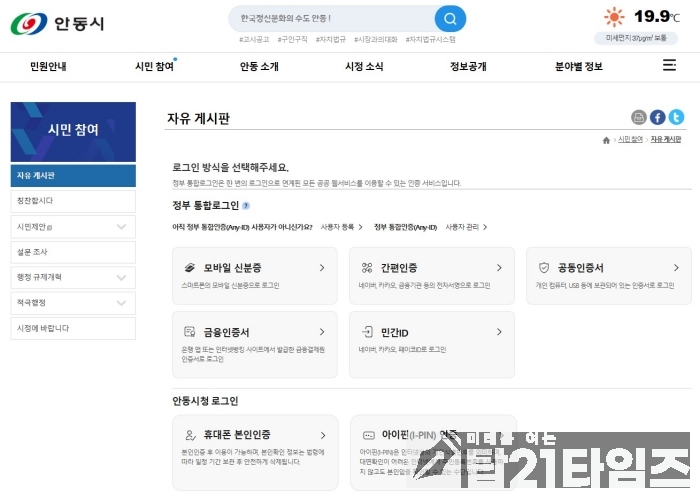Select 자유 게시판 in the sidebar
Screen dimensions: 700x498
73,175
